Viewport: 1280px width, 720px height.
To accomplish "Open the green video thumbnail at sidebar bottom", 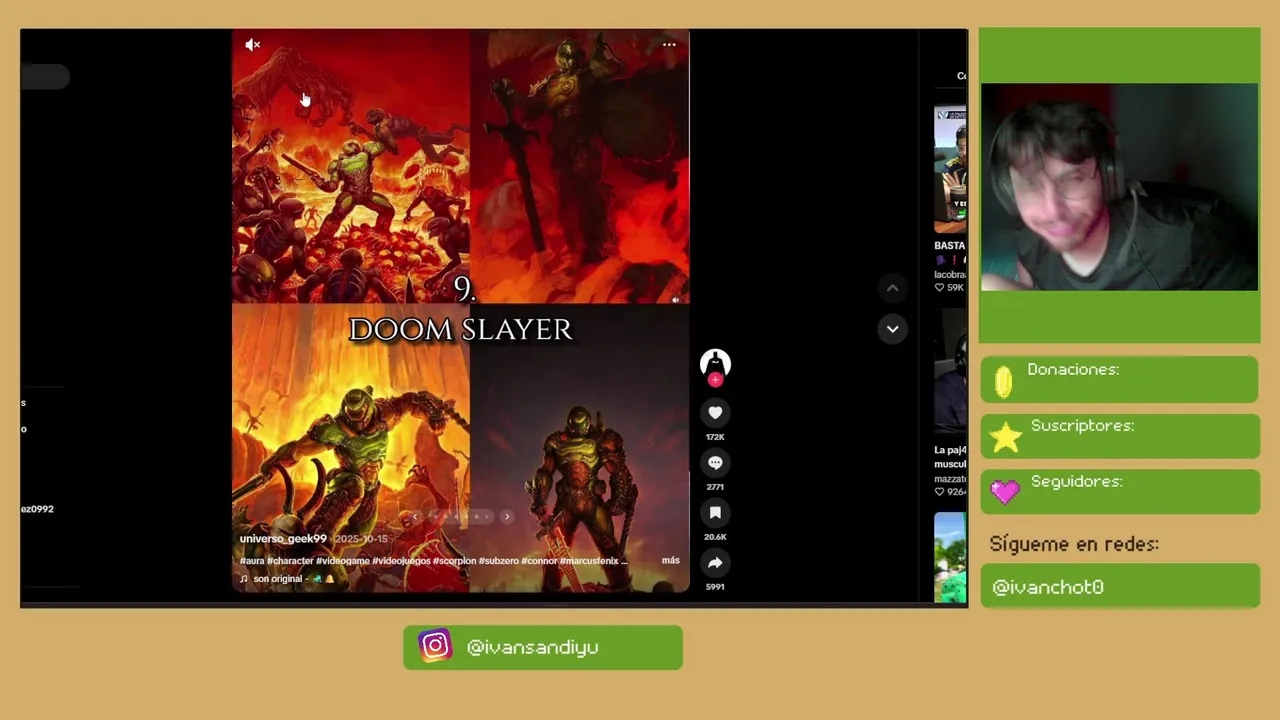I will tap(950, 558).
